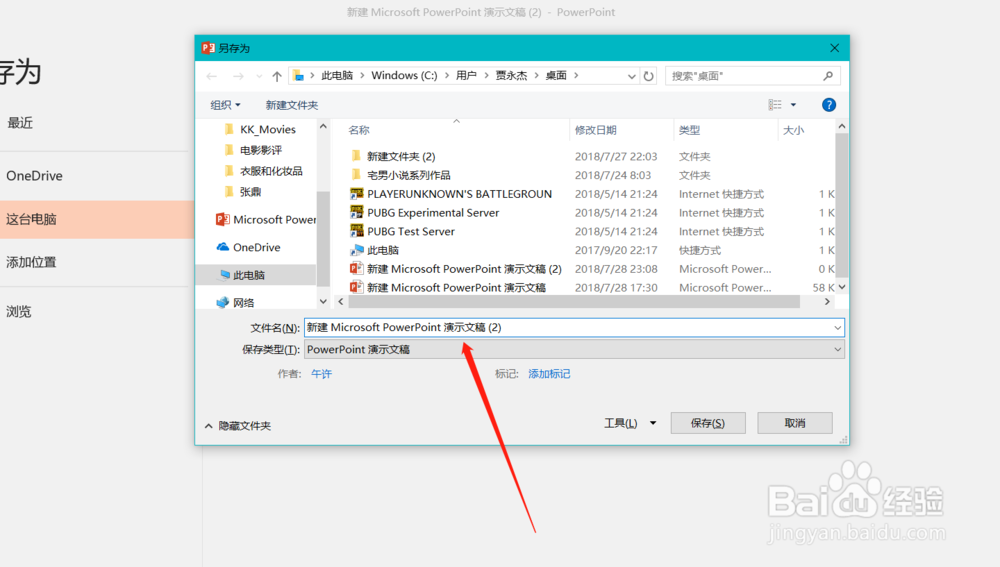Screen dimensions: 1000x567
Task: Change view layout icon
Action: point(775,105)
